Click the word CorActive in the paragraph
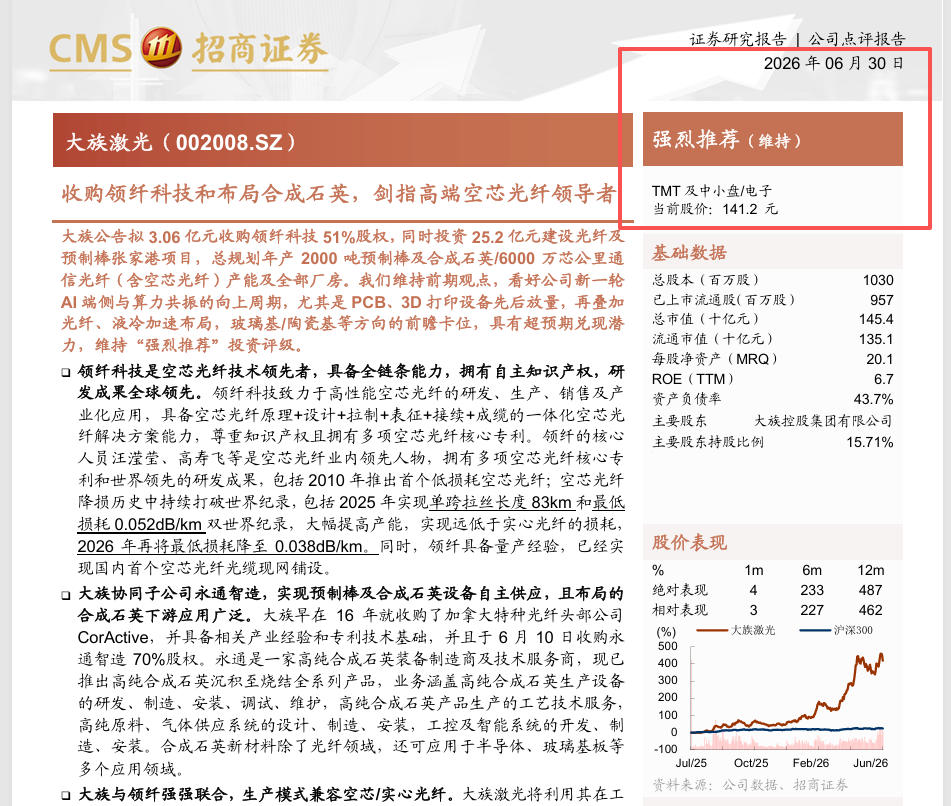This screenshot has width=951, height=806. coord(113,638)
